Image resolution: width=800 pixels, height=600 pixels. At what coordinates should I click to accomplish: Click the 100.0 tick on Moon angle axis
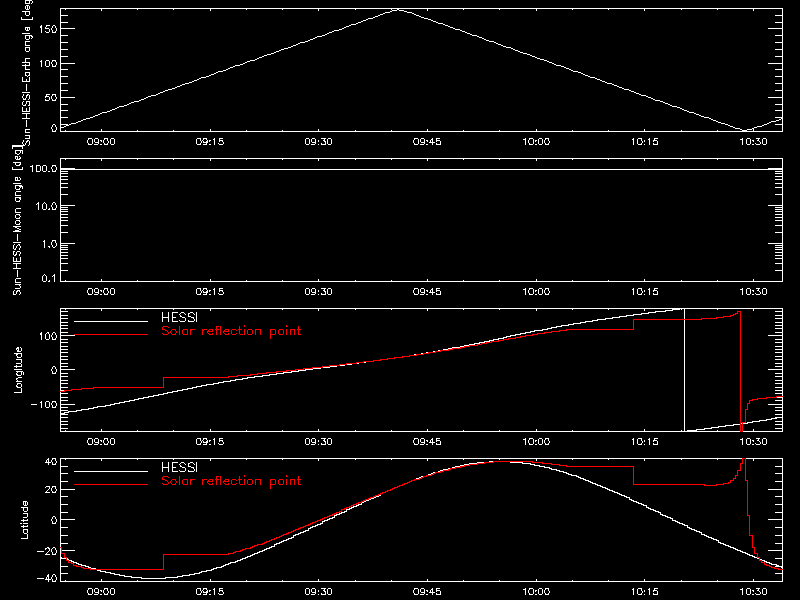pyautogui.click(x=43, y=169)
